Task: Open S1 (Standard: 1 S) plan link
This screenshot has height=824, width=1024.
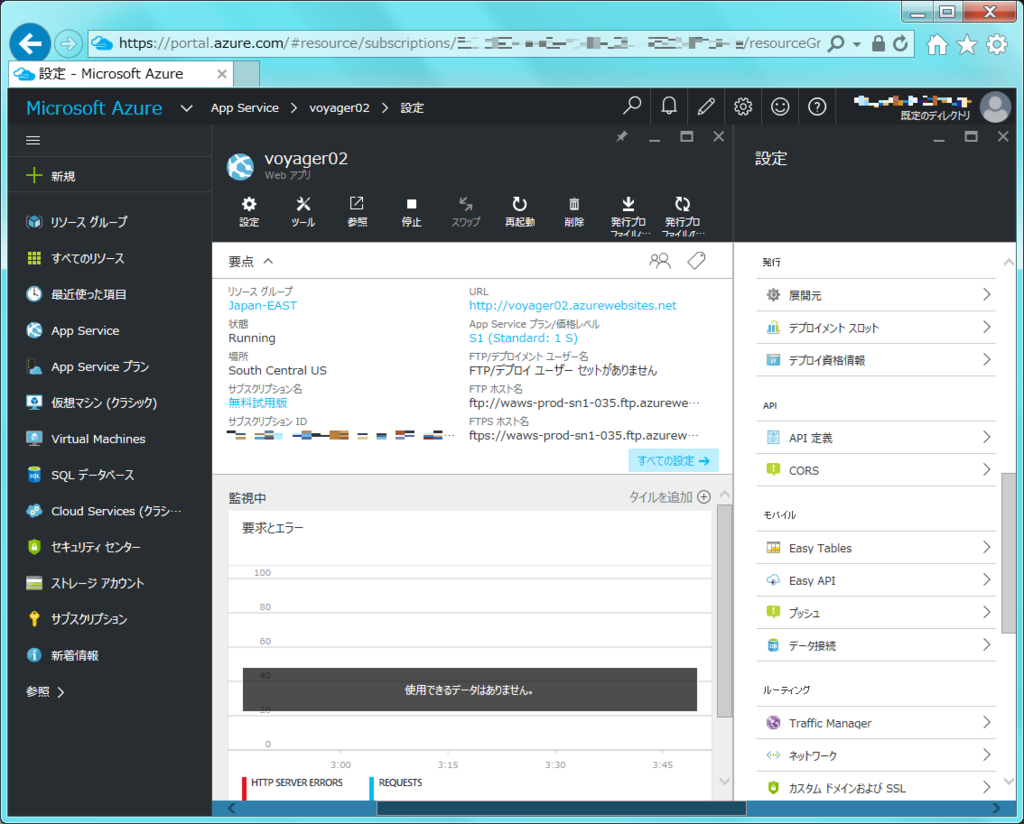Action: click(x=523, y=338)
